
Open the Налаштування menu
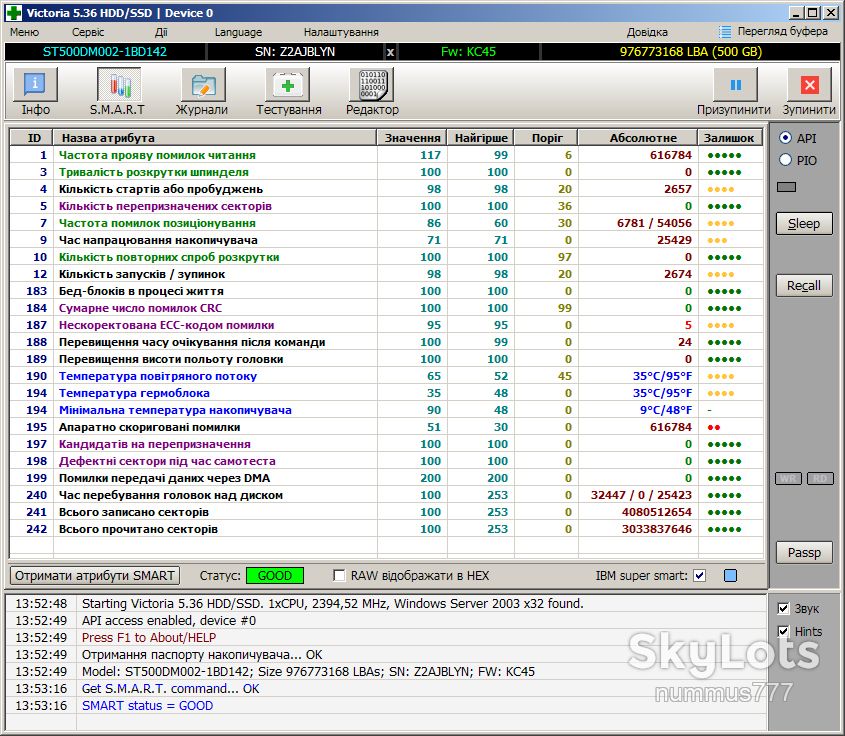pos(341,32)
